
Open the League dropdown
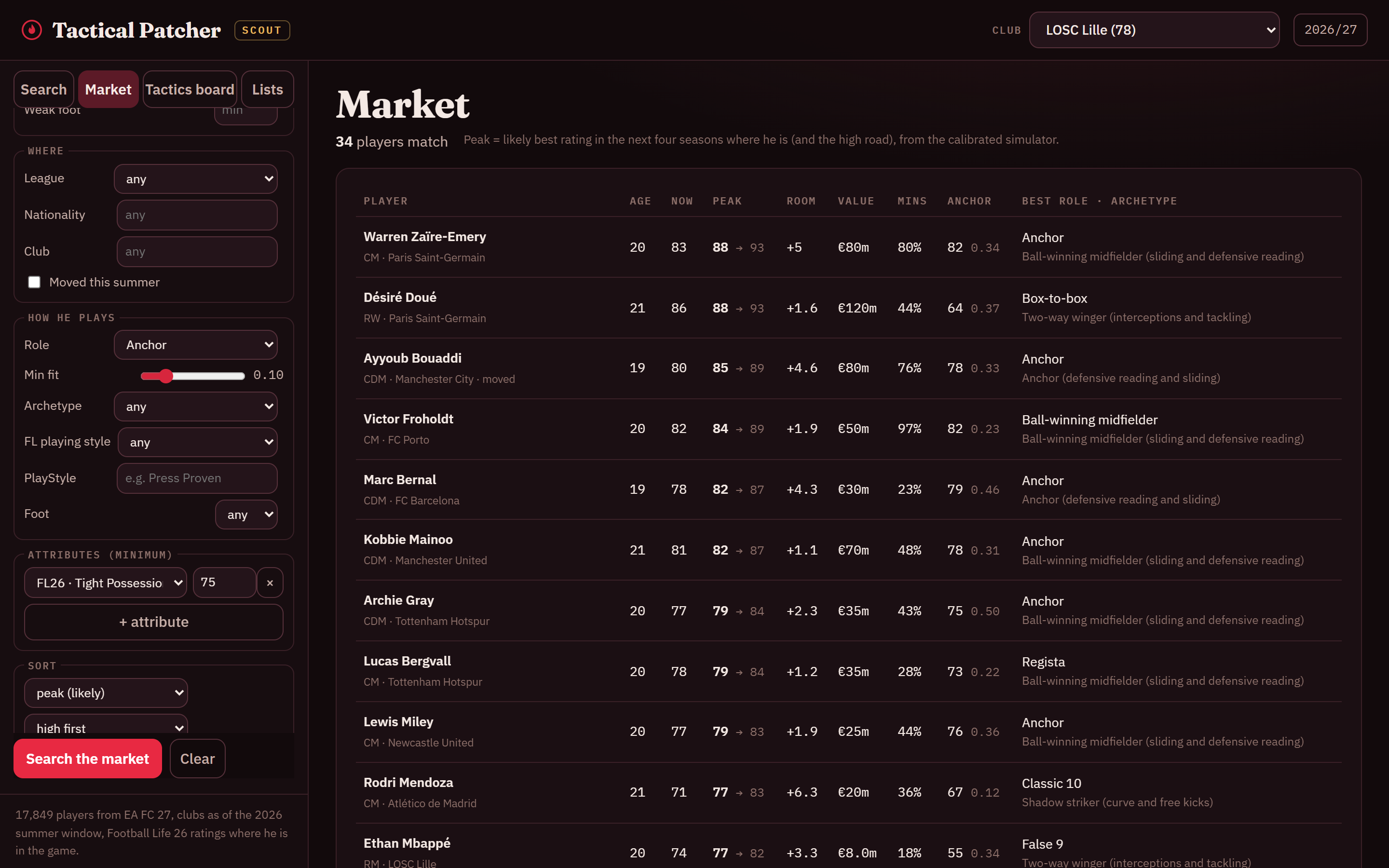tap(196, 178)
